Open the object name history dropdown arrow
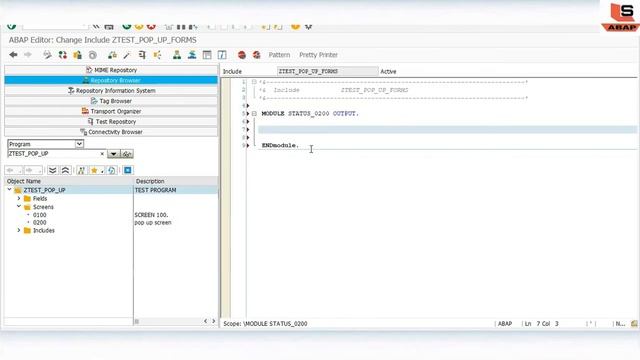Image resolution: width=640 pixels, height=360 pixels. coord(113,154)
